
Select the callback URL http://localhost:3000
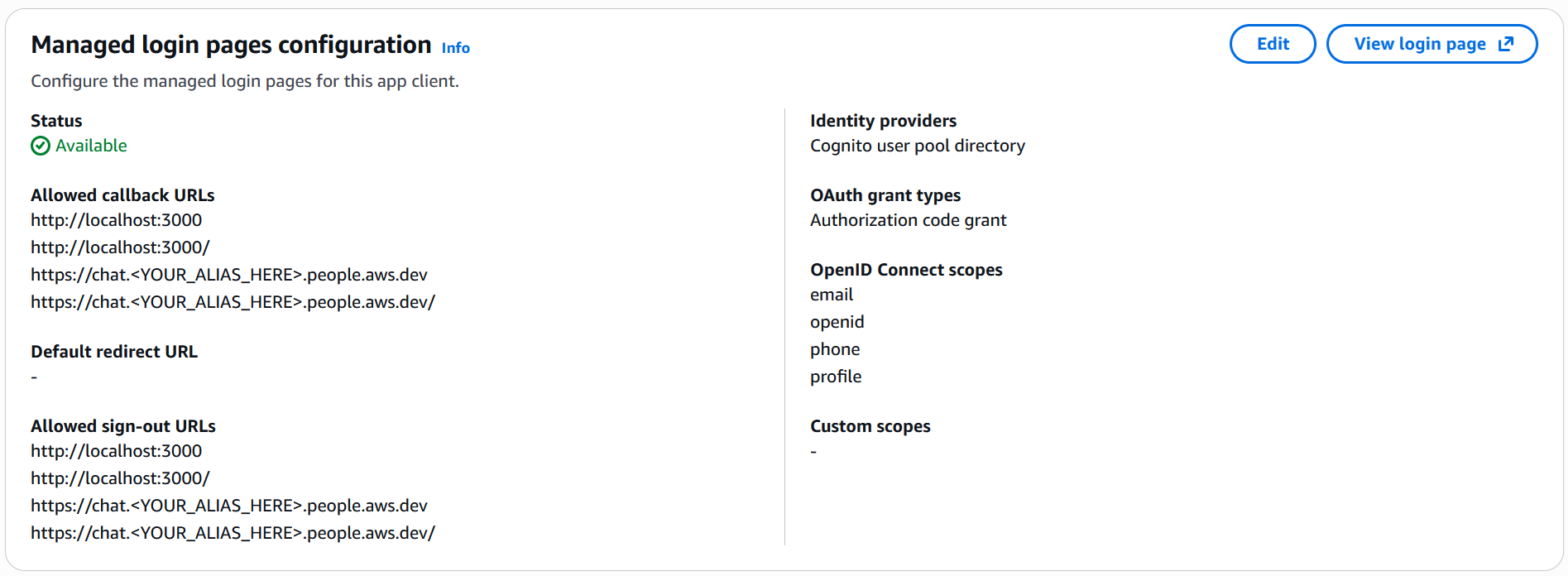[116, 220]
